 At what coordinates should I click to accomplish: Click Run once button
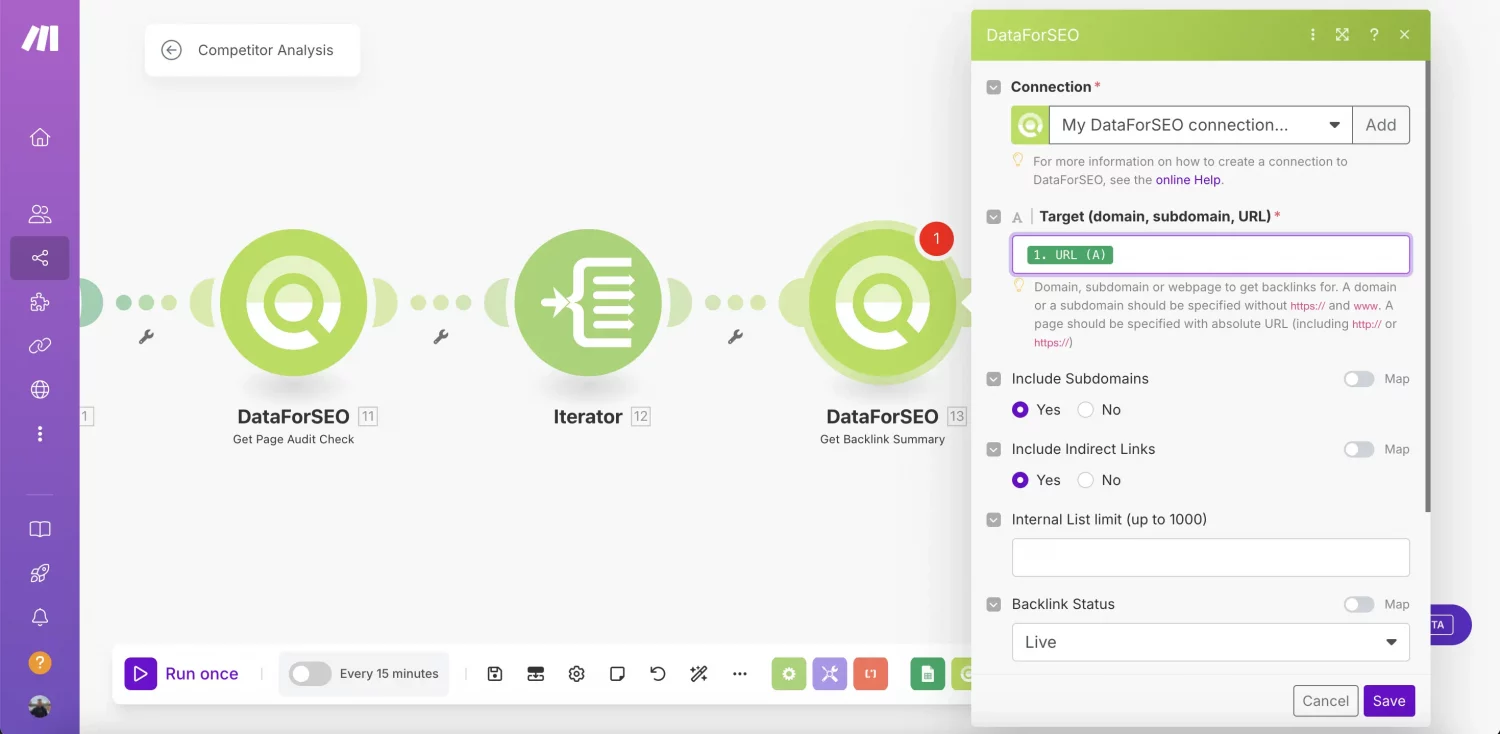(x=182, y=674)
